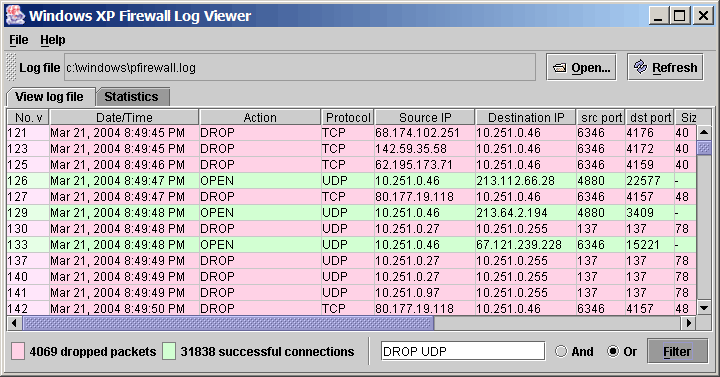
Task: Select log row number 130
Action: pyautogui.click(x=28, y=229)
